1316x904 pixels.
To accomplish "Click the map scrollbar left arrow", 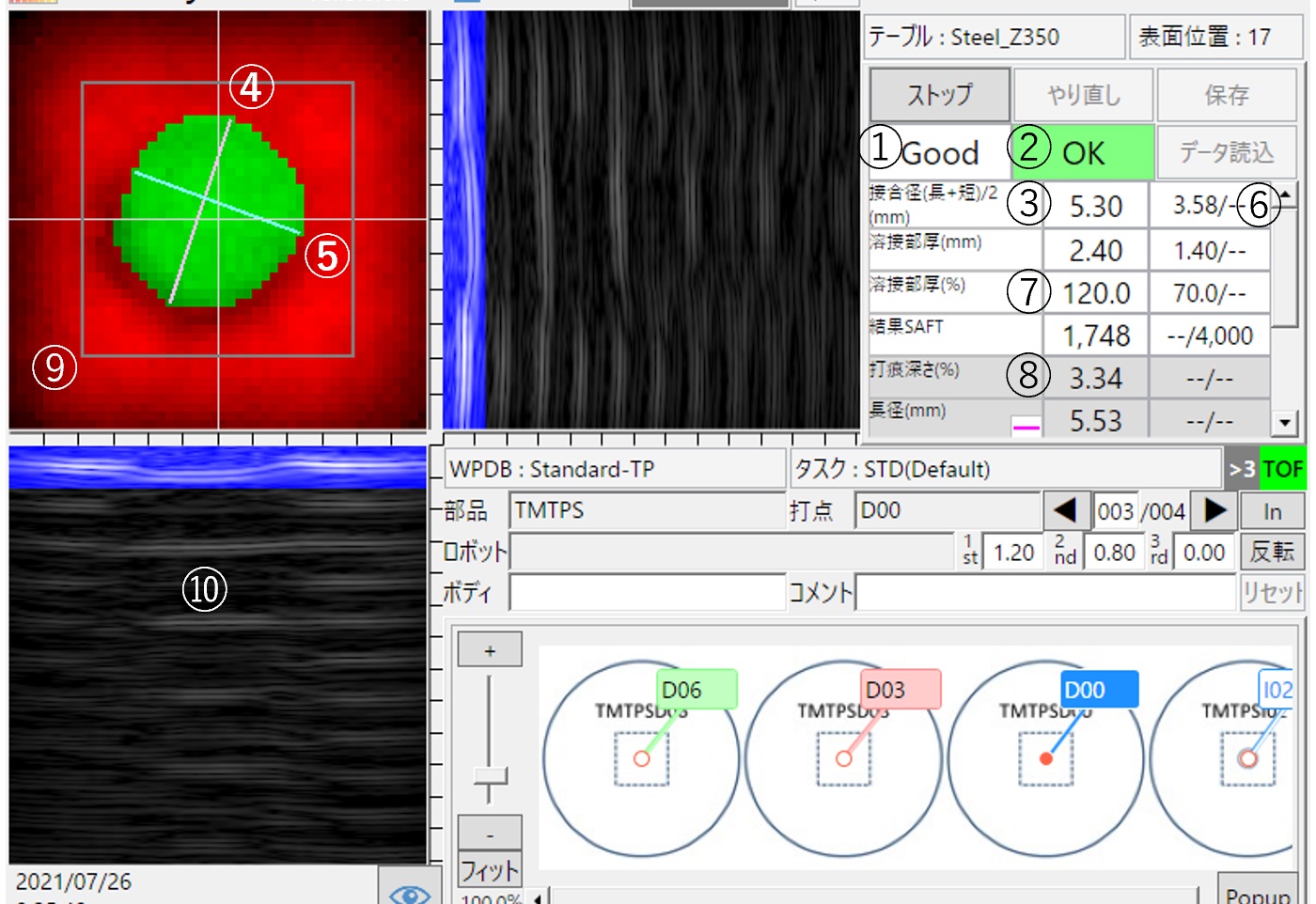I will (538, 896).
